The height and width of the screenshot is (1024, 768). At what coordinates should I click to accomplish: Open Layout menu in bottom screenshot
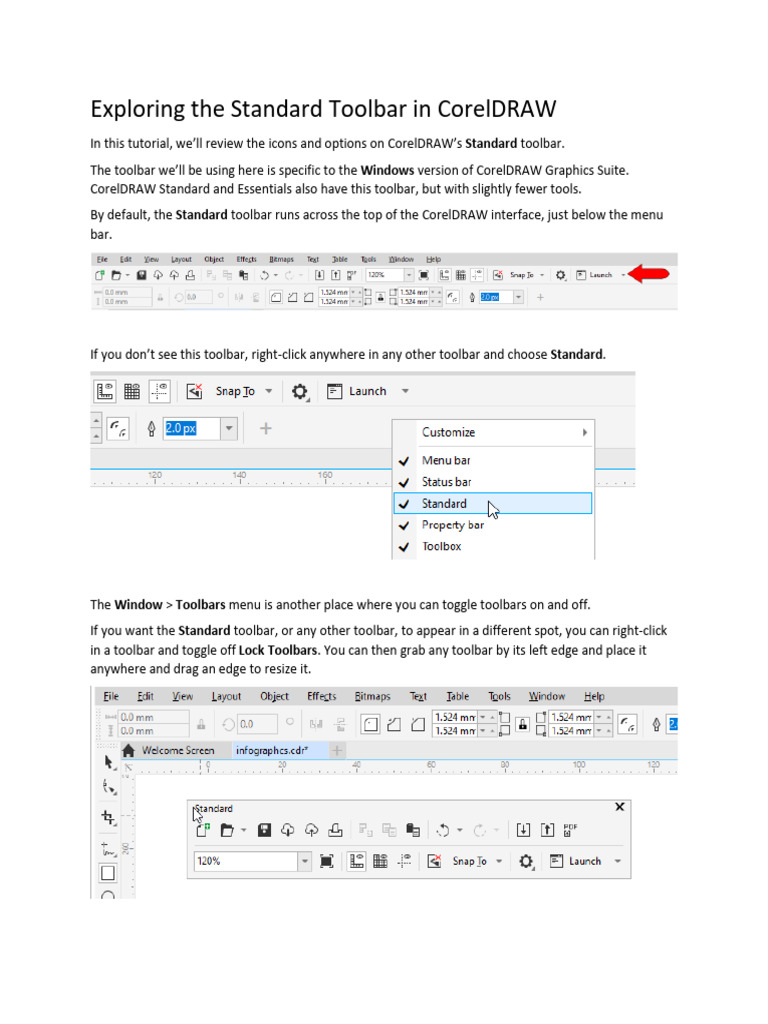226,696
